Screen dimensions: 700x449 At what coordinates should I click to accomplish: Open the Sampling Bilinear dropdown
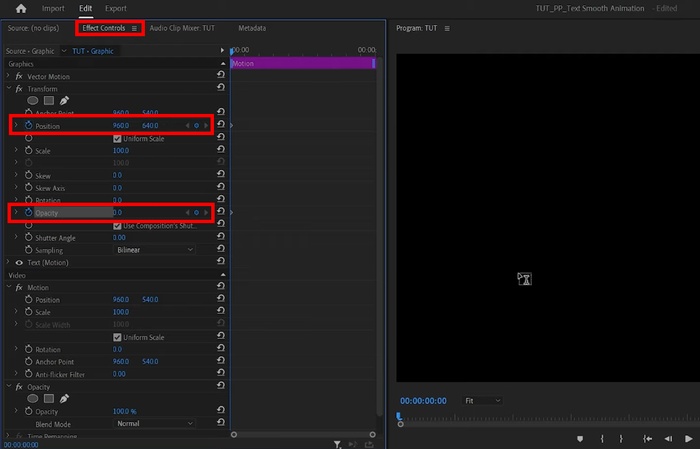click(x=154, y=250)
